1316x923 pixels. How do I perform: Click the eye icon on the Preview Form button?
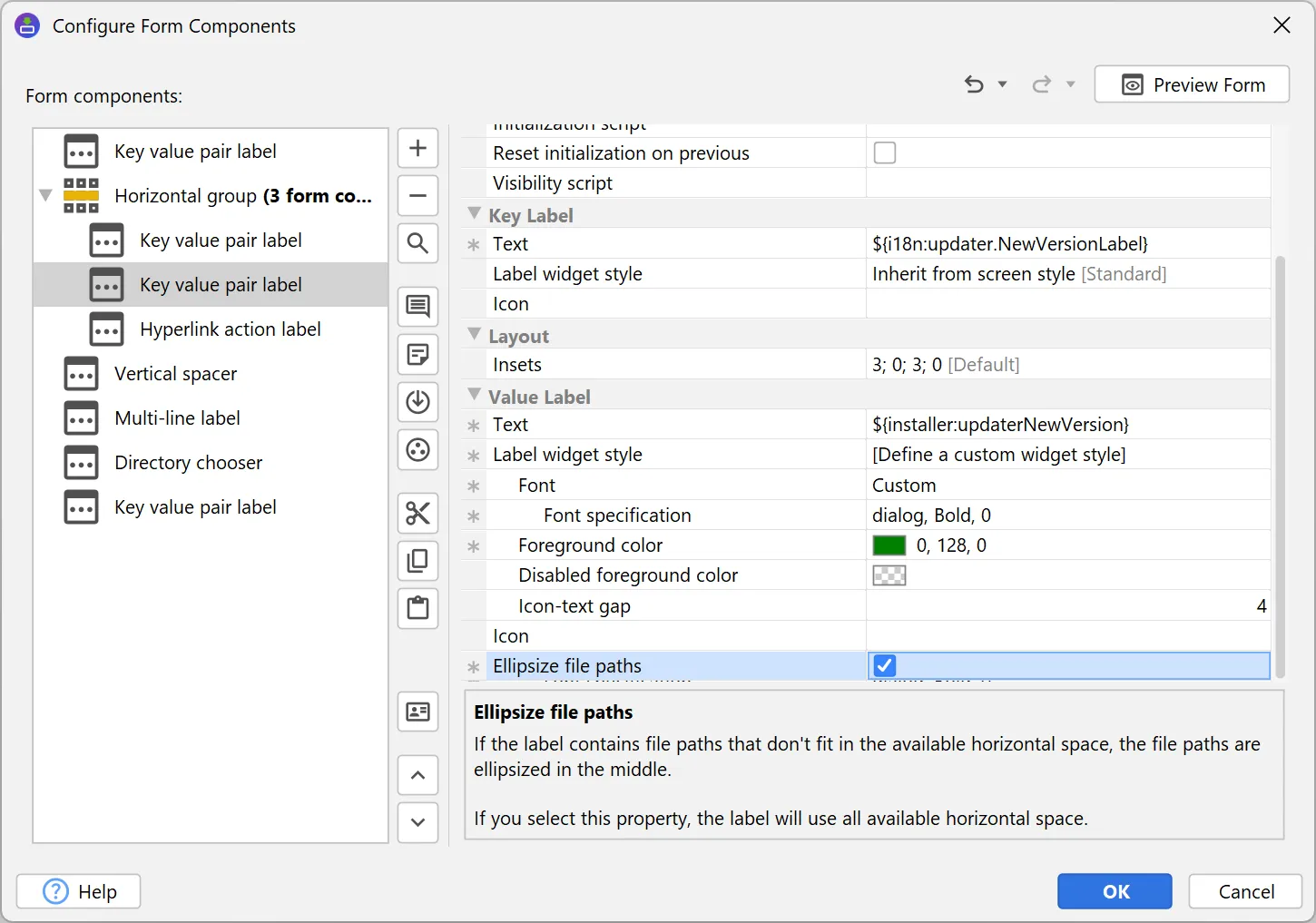click(1133, 85)
